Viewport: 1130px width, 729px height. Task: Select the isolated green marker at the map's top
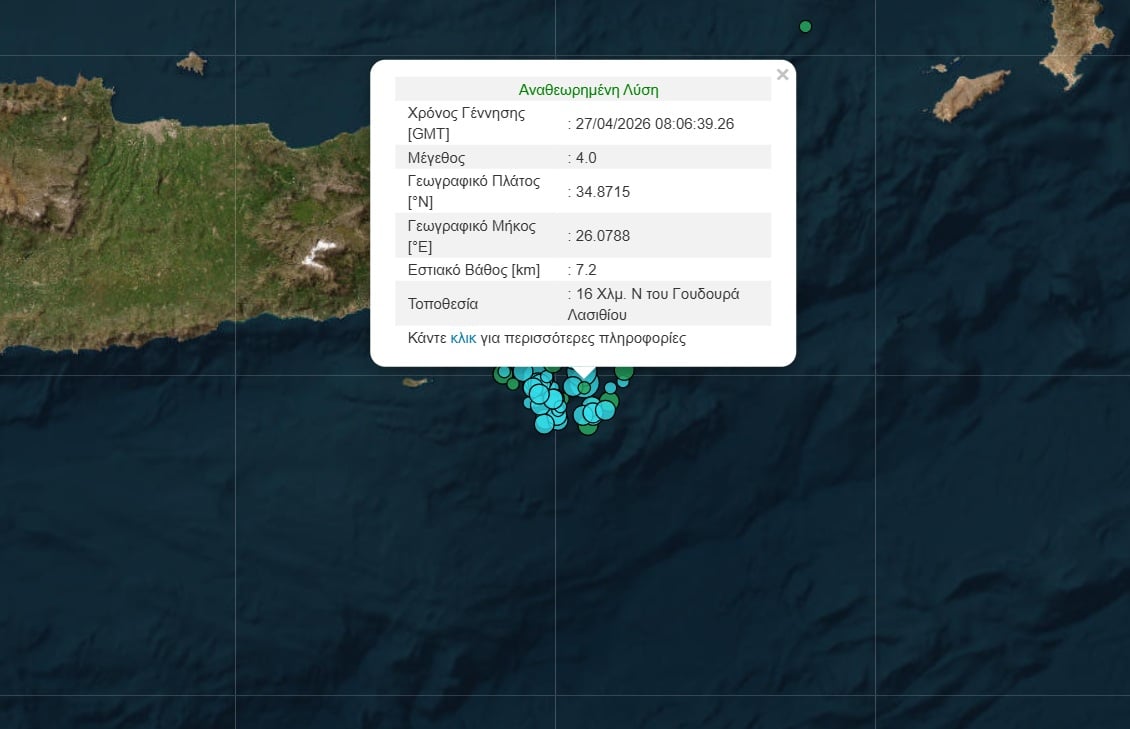point(805,26)
